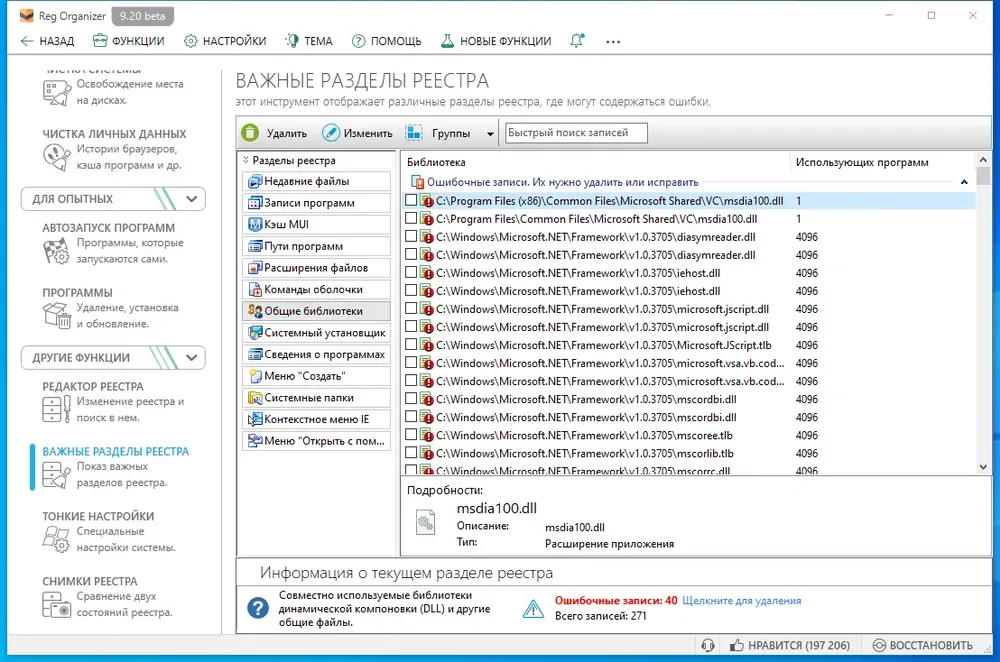Check the first mscordbi.dll row checkbox

[411, 399]
